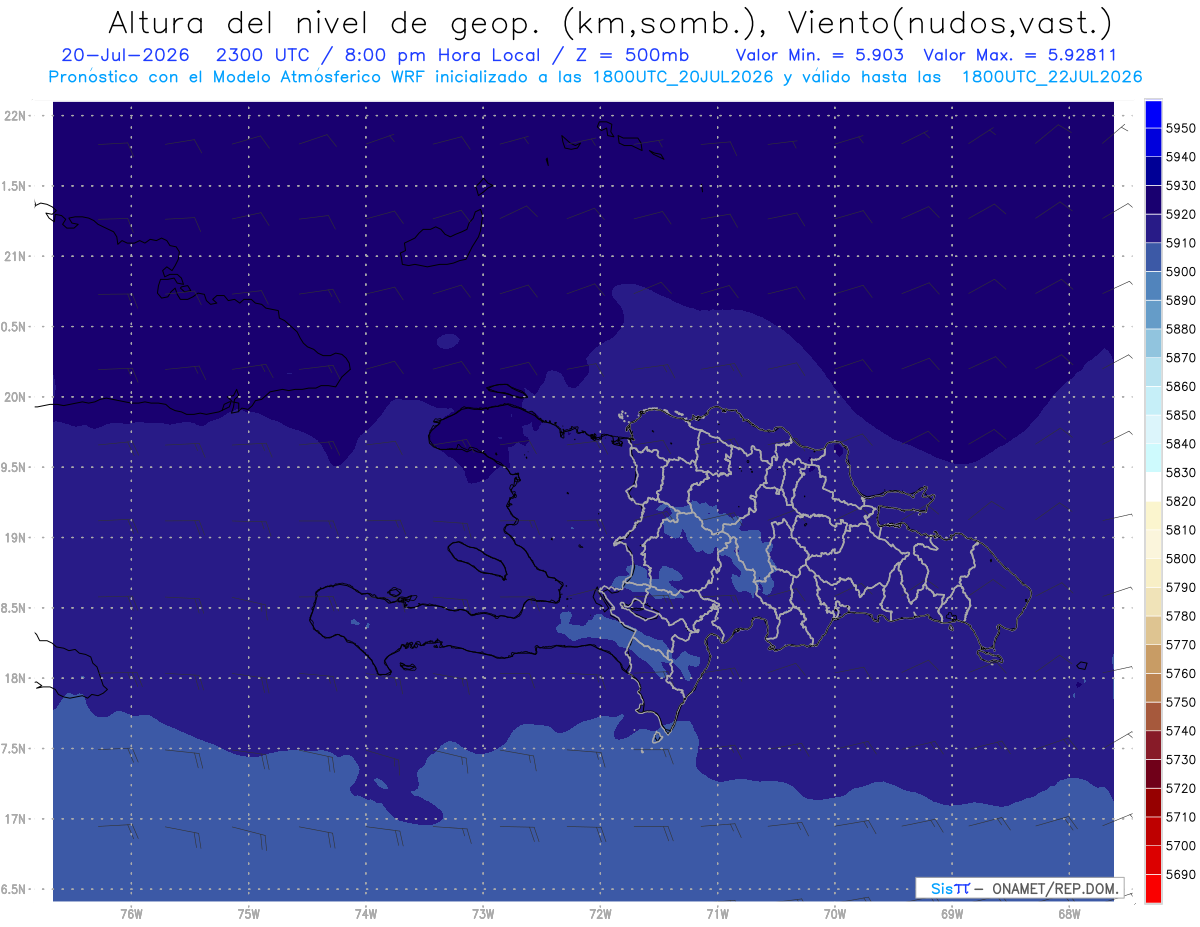Click the 'Z = 500mb' level text
This screenshot has width=1200, height=927.
point(632,55)
